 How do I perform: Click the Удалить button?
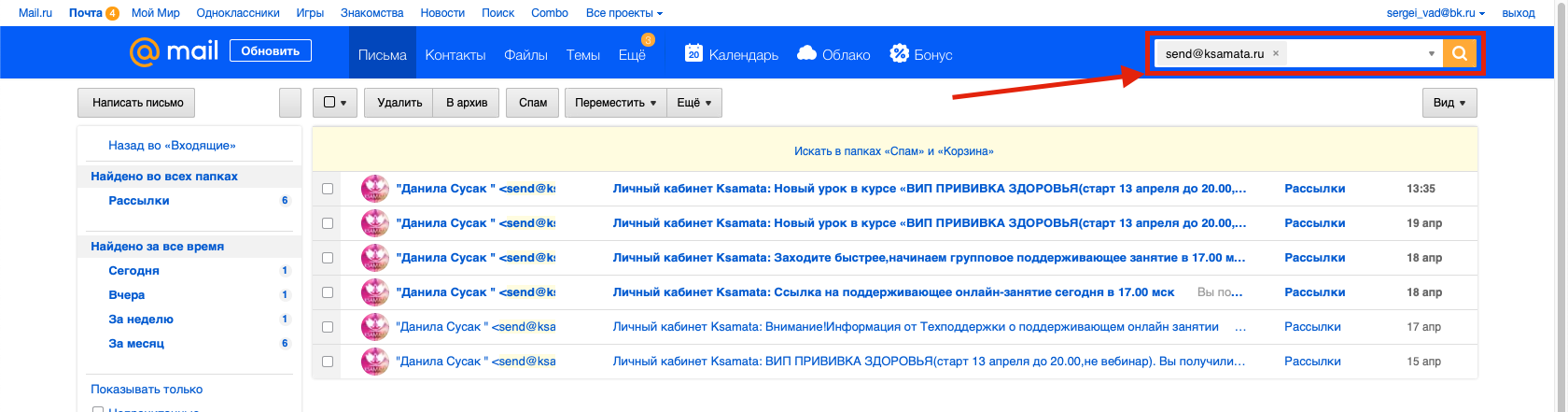399,103
